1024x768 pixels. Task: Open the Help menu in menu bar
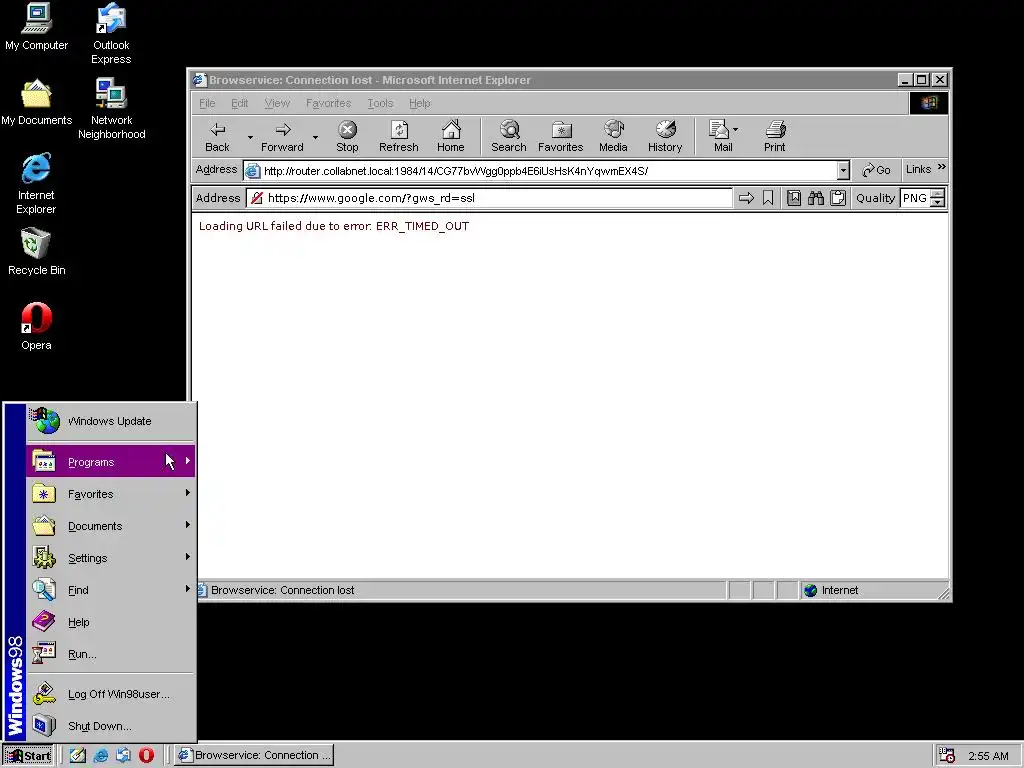[419, 103]
